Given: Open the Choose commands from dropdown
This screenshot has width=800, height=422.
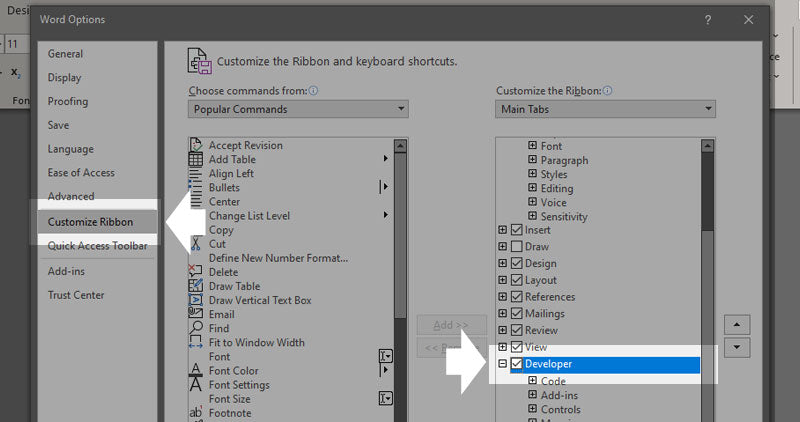Looking at the screenshot, I should click(x=298, y=109).
